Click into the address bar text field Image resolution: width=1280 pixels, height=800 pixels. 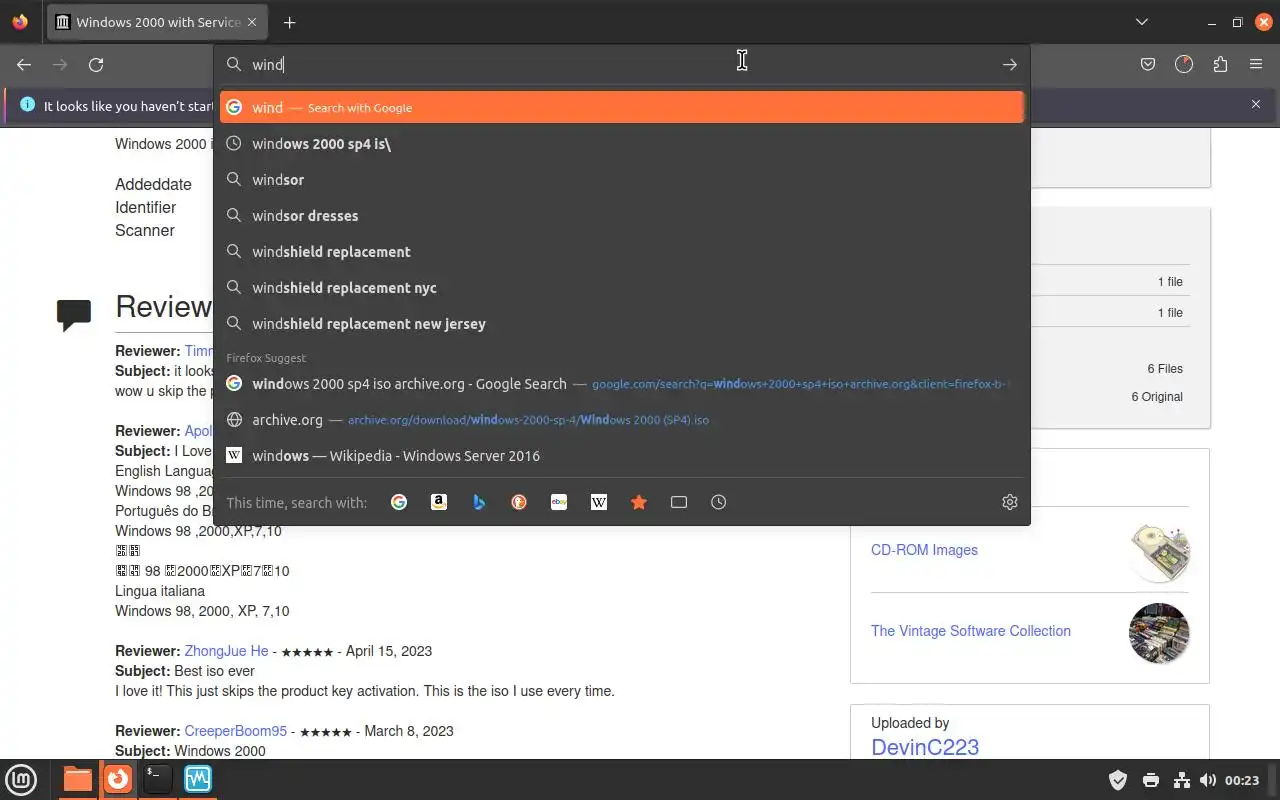pyautogui.click(x=620, y=64)
